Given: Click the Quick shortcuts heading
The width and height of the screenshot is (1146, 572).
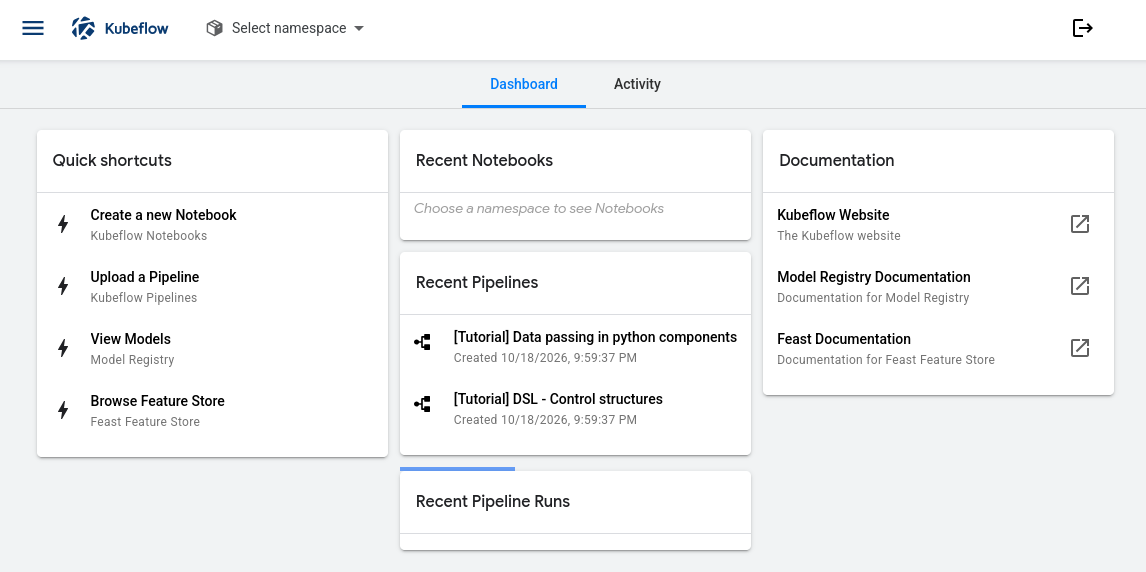Looking at the screenshot, I should coord(112,160).
